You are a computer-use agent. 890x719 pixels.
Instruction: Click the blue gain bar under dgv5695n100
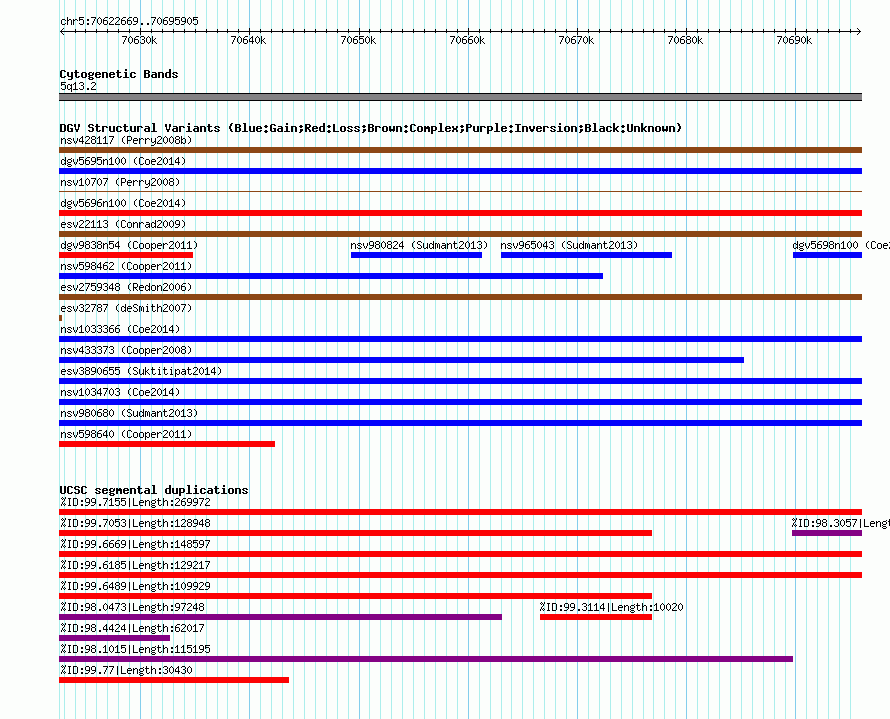point(460,171)
